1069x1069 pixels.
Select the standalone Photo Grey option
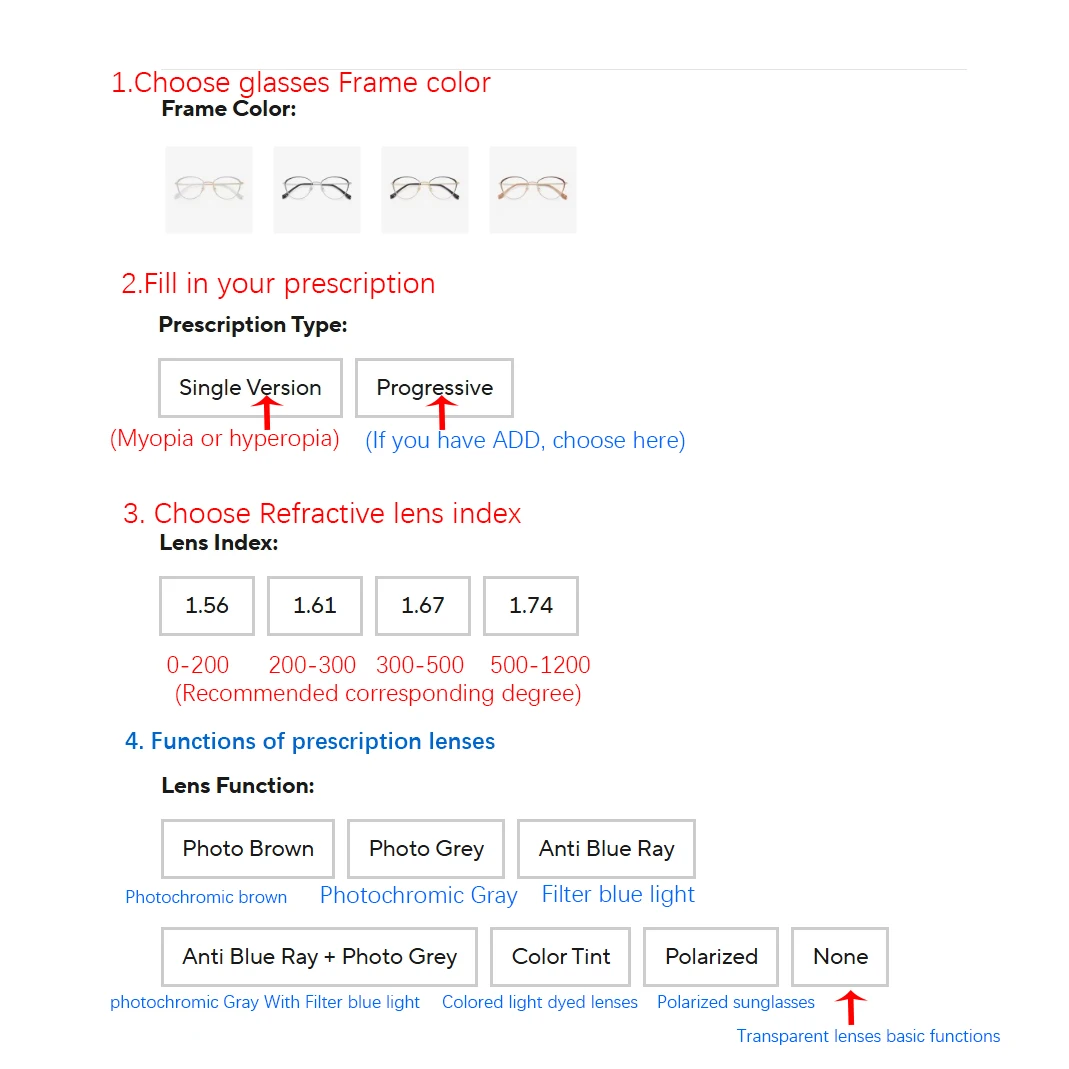[426, 849]
